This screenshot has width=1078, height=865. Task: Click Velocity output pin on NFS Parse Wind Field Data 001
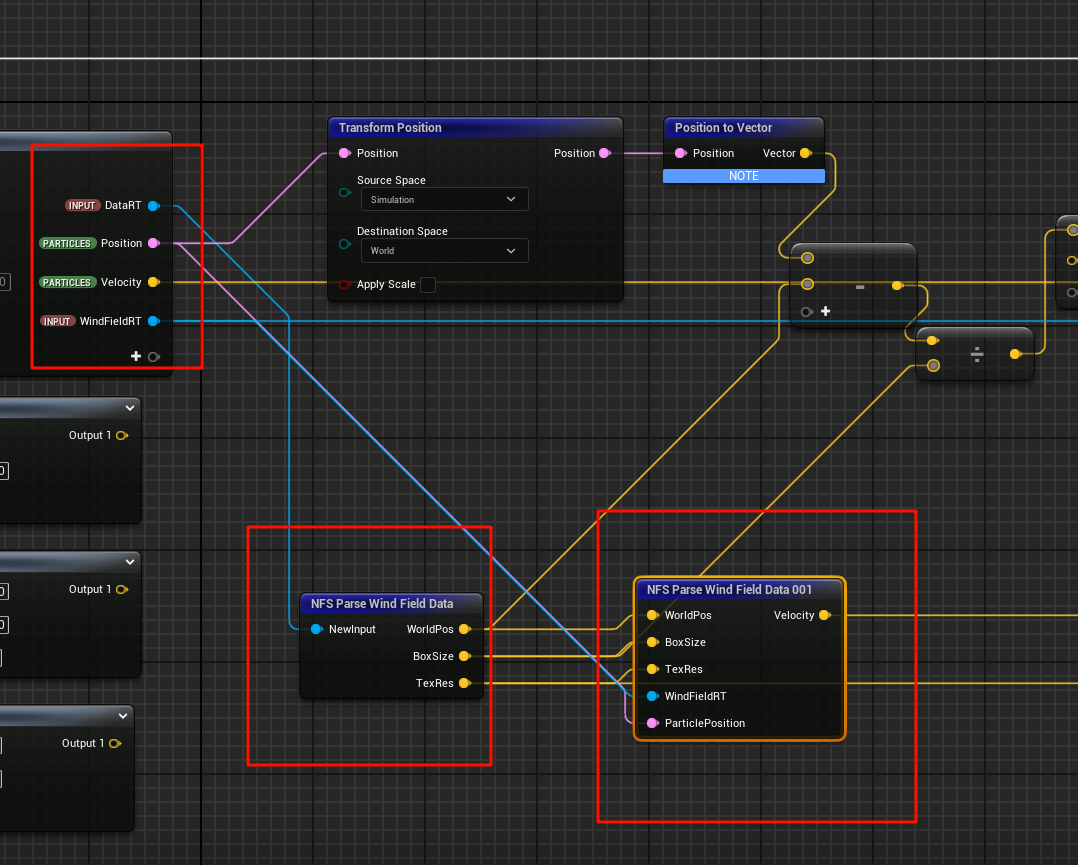[824, 616]
